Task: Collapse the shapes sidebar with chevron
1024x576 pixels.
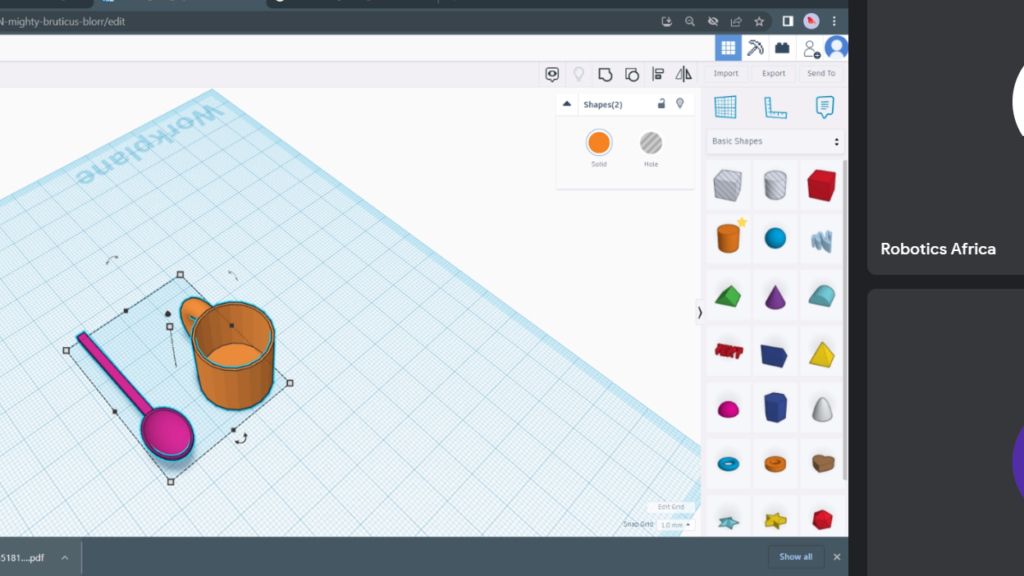Action: [699, 313]
